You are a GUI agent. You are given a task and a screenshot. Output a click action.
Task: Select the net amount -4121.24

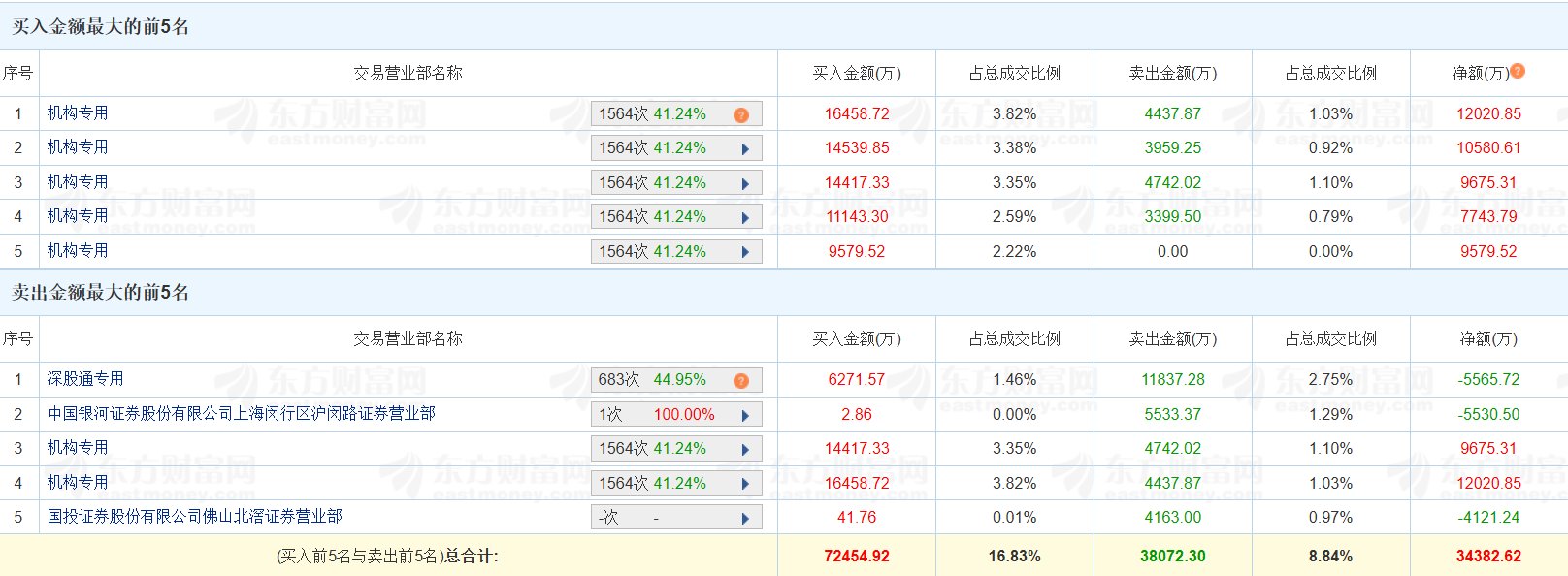(x=1488, y=518)
